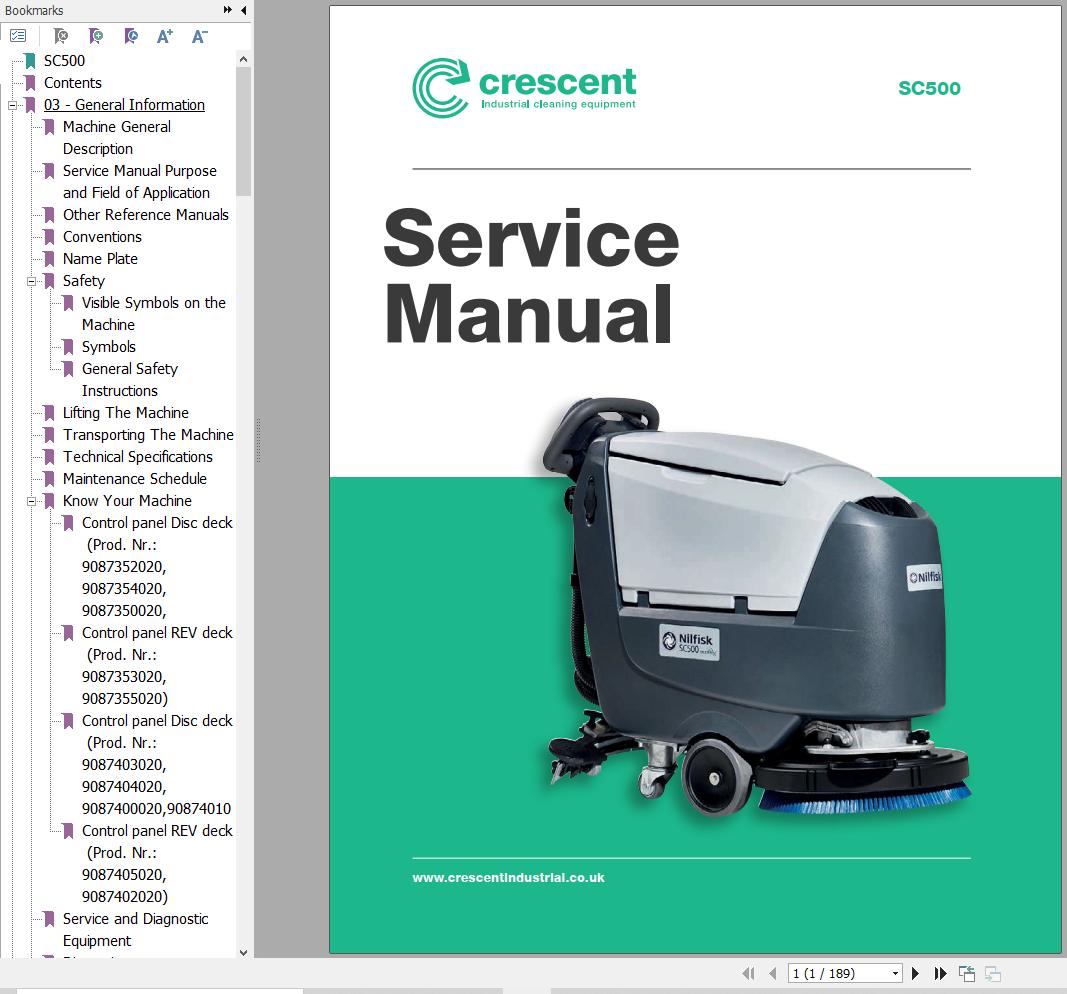This screenshot has width=1067, height=994.
Task: Jump to the first page
Action: coord(749,974)
